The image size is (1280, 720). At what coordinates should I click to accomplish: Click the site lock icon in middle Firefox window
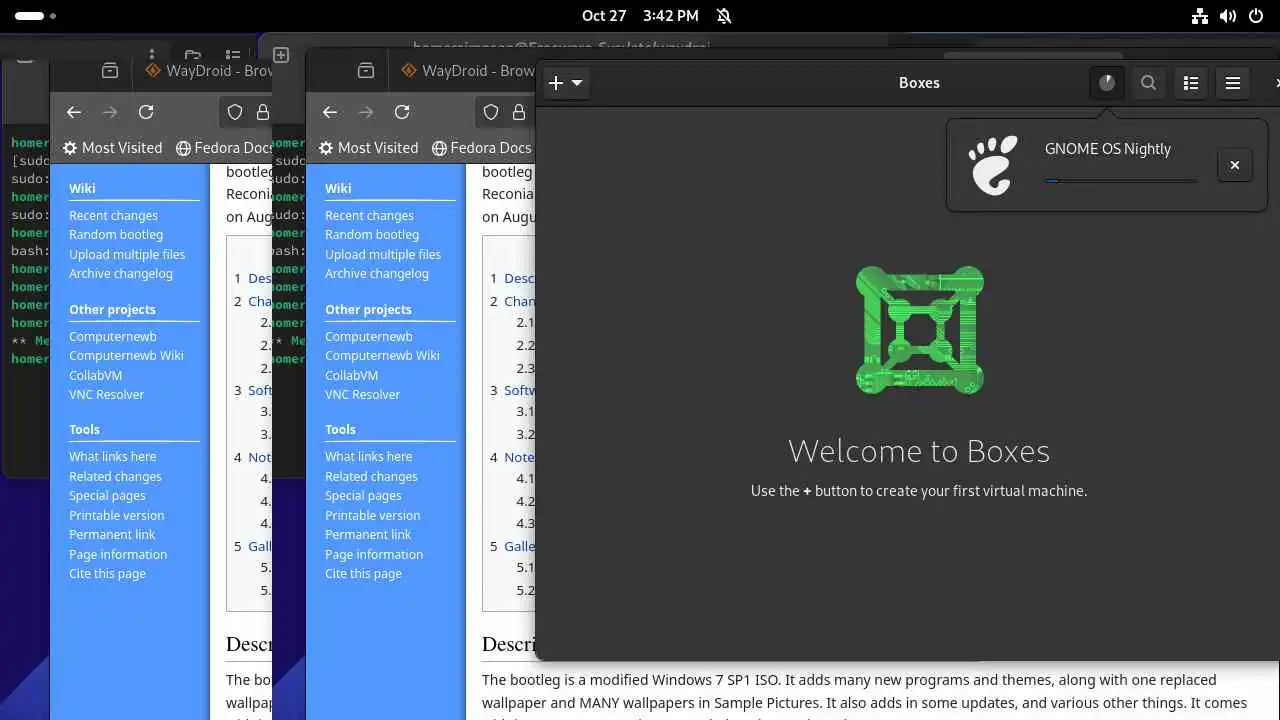(519, 112)
